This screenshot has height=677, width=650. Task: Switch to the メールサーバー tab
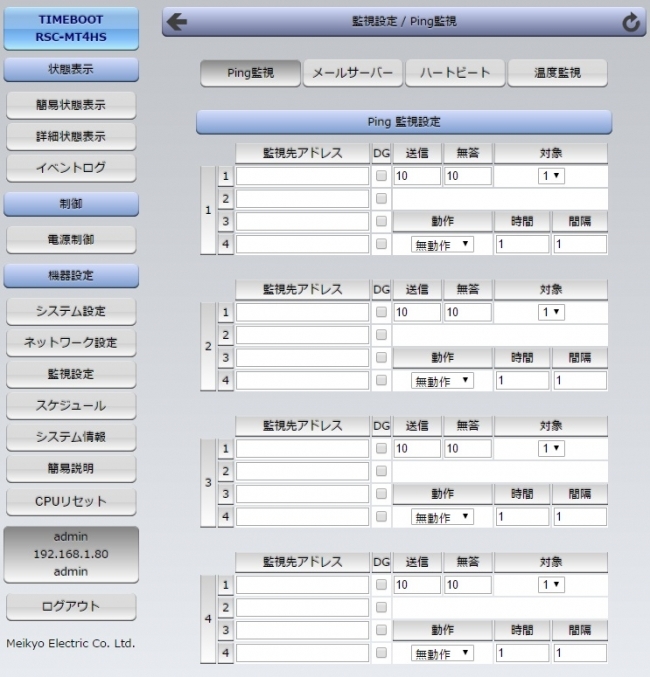click(x=353, y=73)
